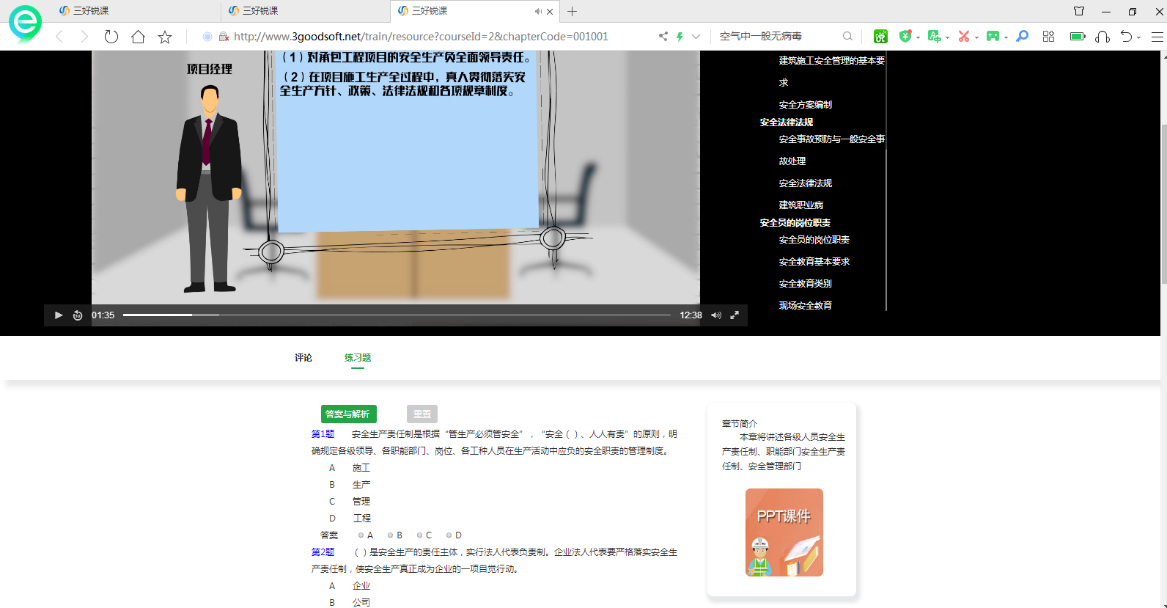The width and height of the screenshot is (1167, 608).
Task: Click the headphones read-aloud icon in the toolbar
Action: [x=1103, y=36]
